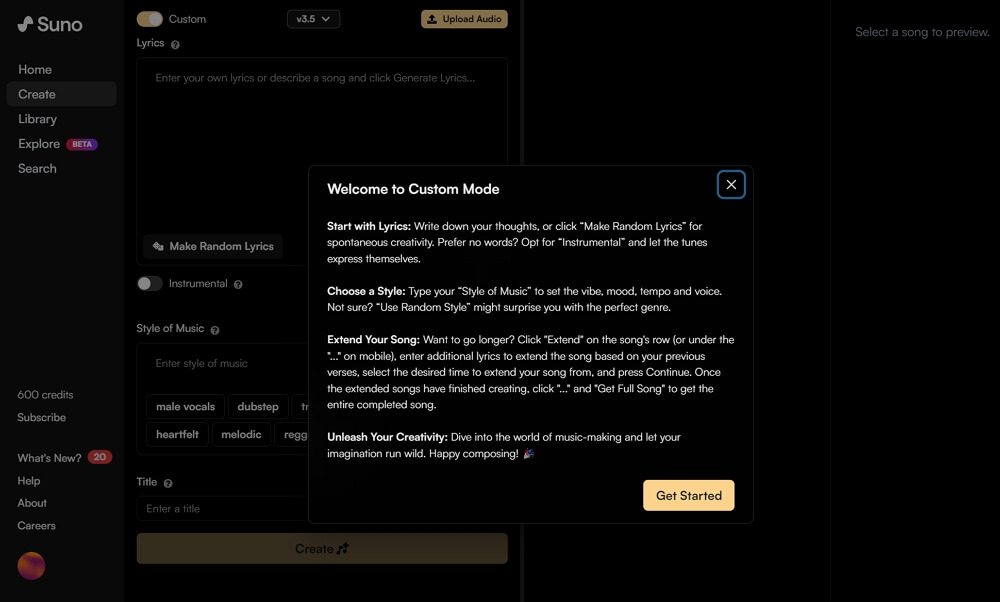Image resolution: width=1000 pixels, height=602 pixels.
Task: Click the Suno logo icon
Action: point(25,24)
